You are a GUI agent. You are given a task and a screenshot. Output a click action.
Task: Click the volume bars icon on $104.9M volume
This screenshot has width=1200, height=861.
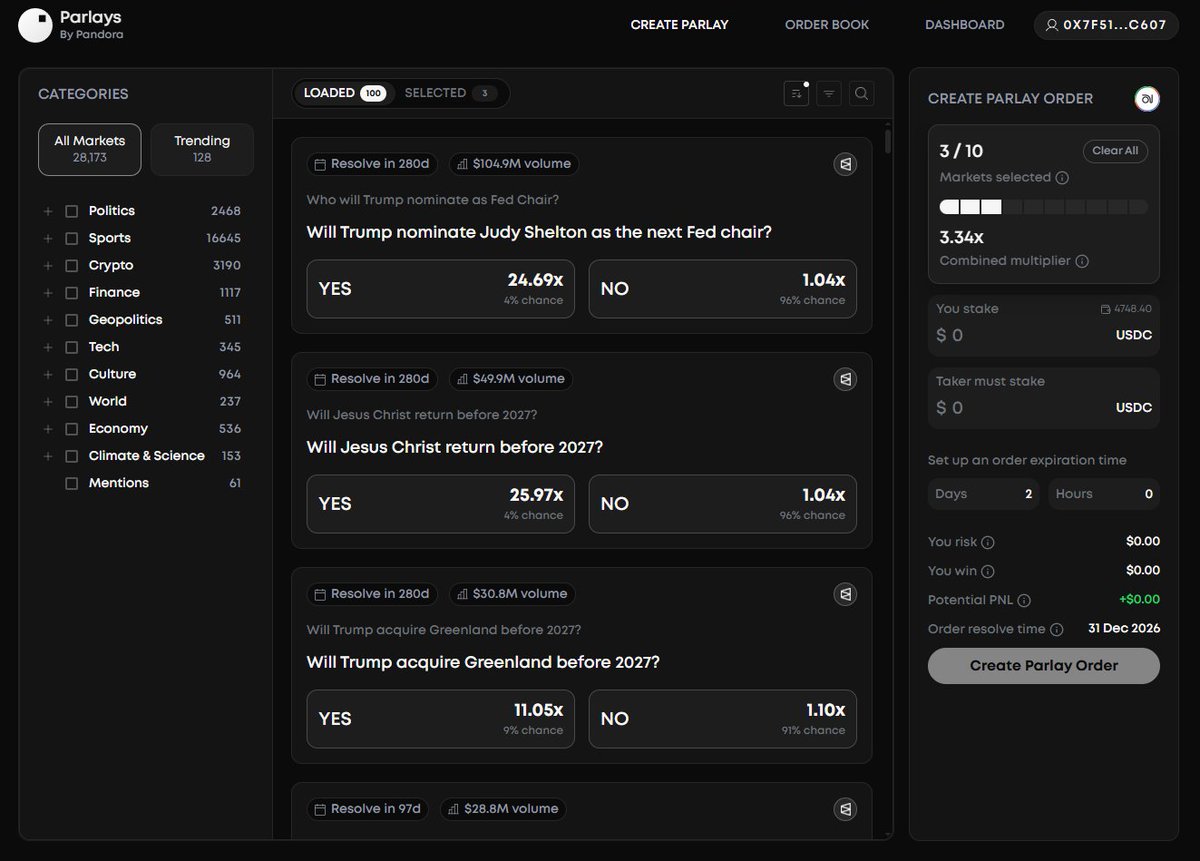tap(462, 164)
